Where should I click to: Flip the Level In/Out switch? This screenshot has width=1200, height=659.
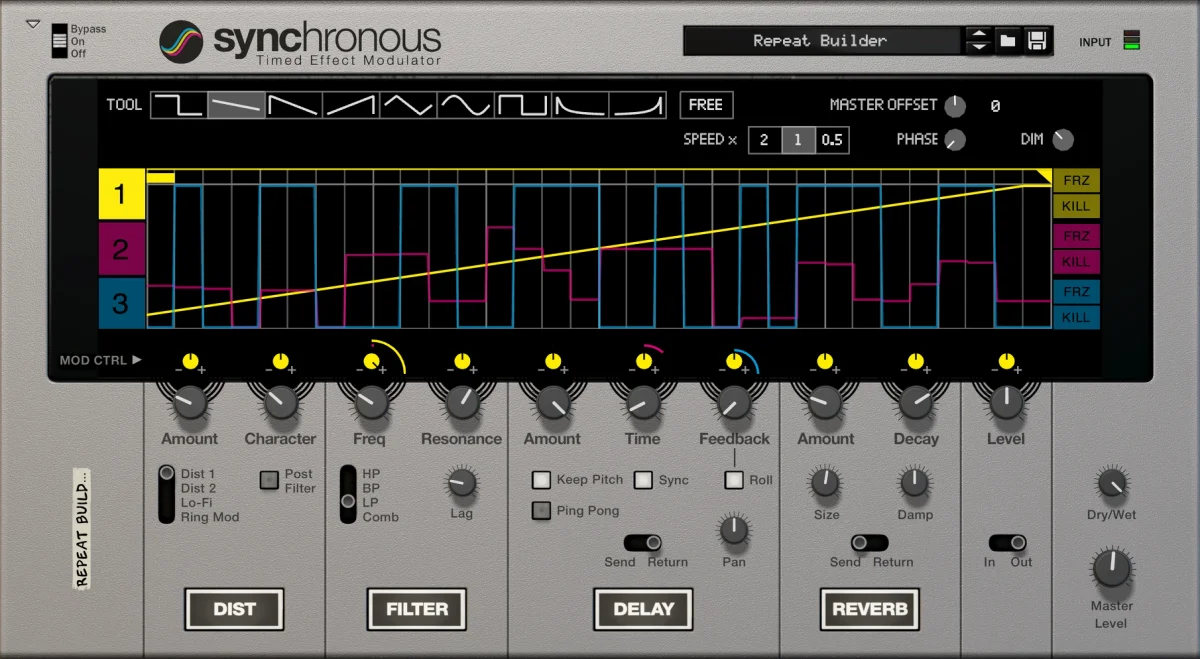[1008, 543]
